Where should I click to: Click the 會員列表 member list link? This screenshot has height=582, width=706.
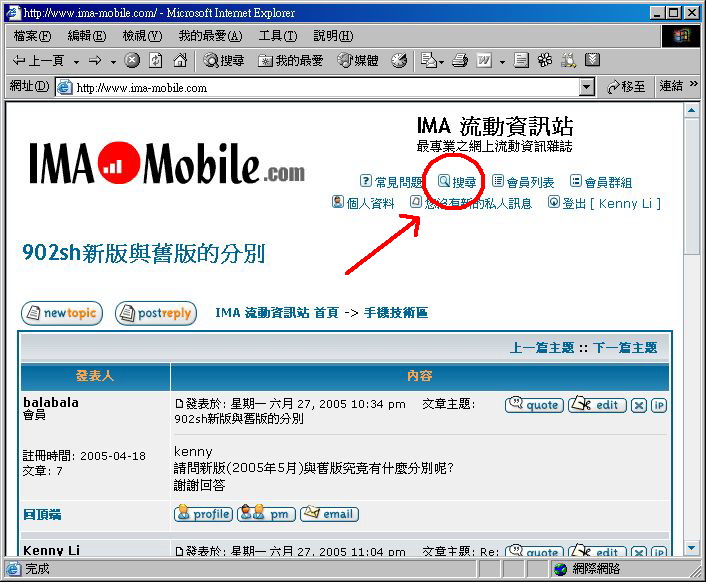pos(523,182)
